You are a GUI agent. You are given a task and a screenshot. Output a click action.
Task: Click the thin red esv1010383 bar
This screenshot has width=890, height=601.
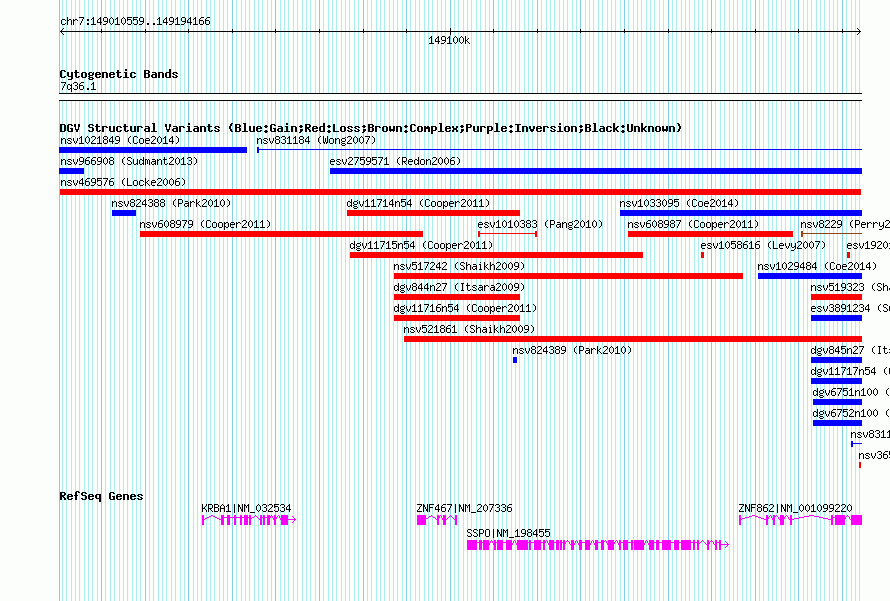508,234
